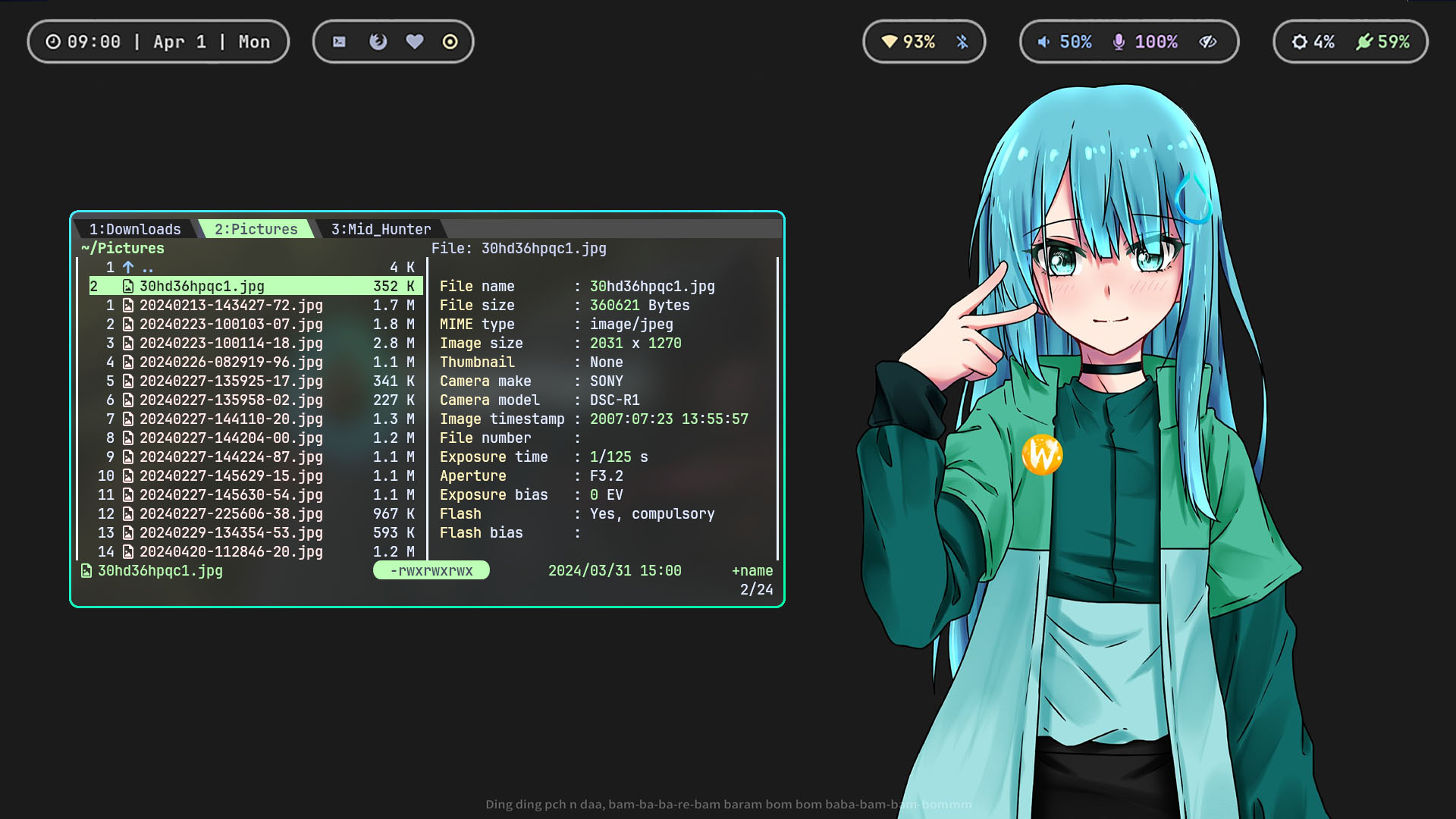This screenshot has width=1456, height=819.
Task: Toggle microphone at 100%
Action: pos(1144,42)
